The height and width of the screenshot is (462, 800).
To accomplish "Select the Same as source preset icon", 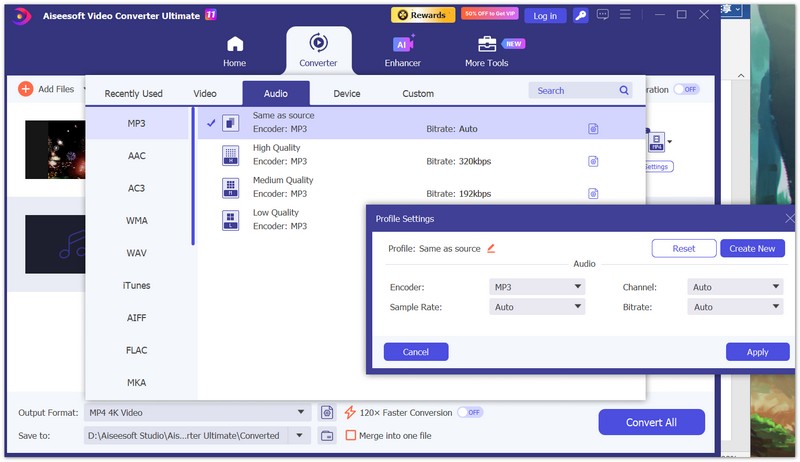I will [x=231, y=123].
